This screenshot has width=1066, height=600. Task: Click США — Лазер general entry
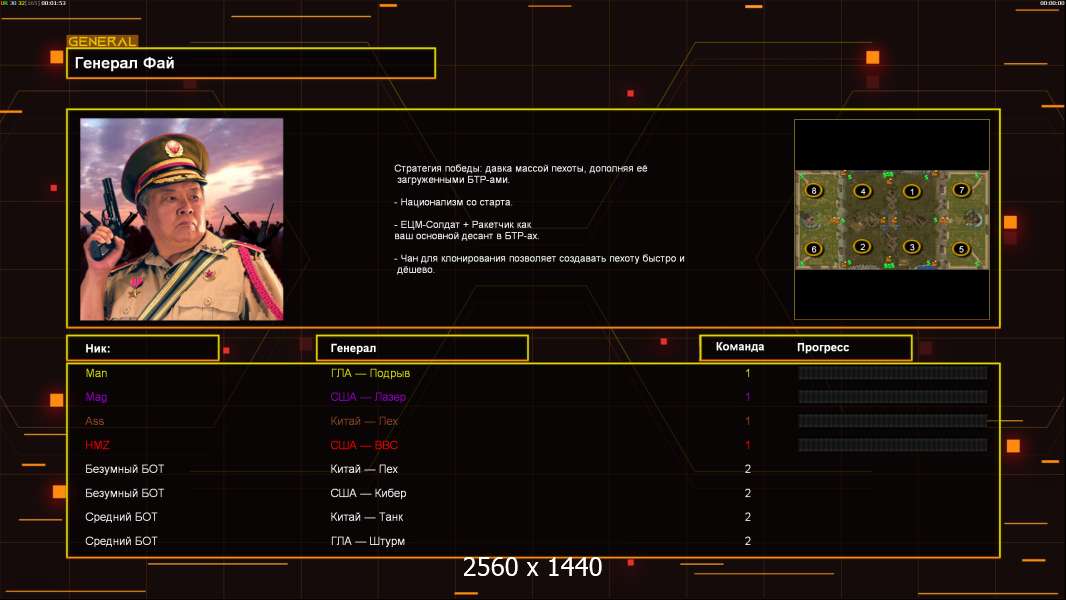click(368, 397)
